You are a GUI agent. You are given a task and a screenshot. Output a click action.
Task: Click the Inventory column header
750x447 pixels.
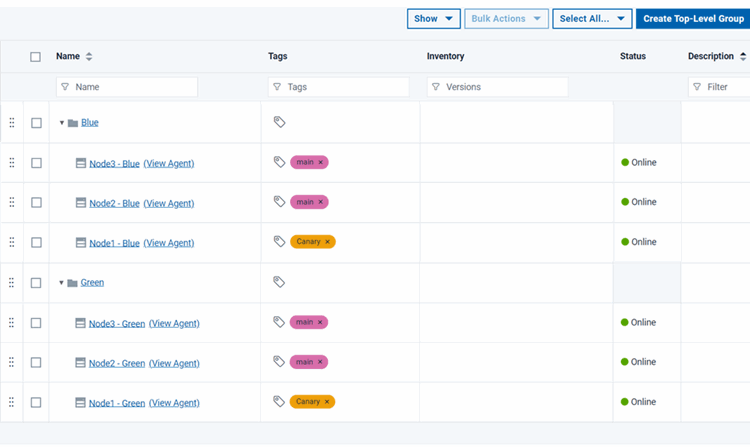click(445, 57)
